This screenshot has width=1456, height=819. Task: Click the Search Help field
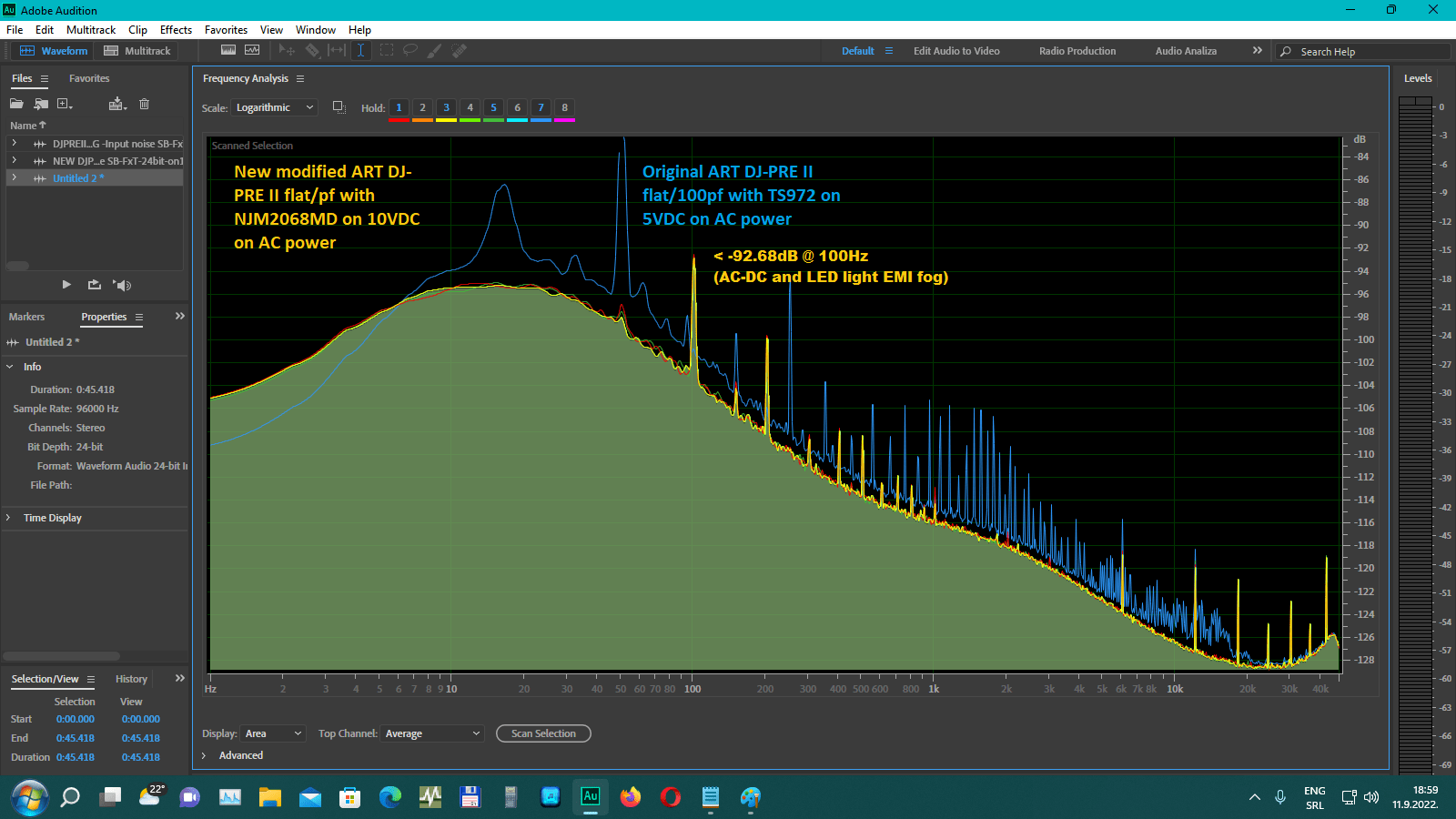click(1362, 52)
